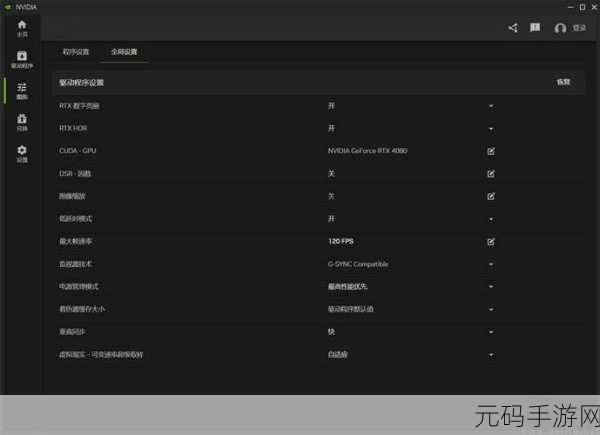Viewport: 600px width, 435px height.
Task: Click the DSR row "关" value
Action: click(331, 173)
